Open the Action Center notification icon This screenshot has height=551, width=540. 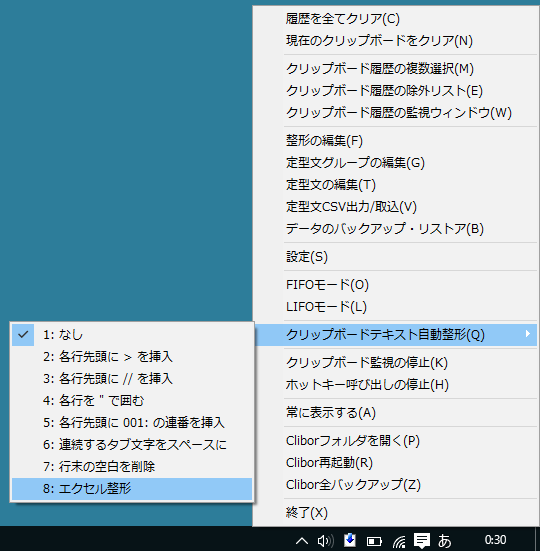pyautogui.click(x=422, y=540)
